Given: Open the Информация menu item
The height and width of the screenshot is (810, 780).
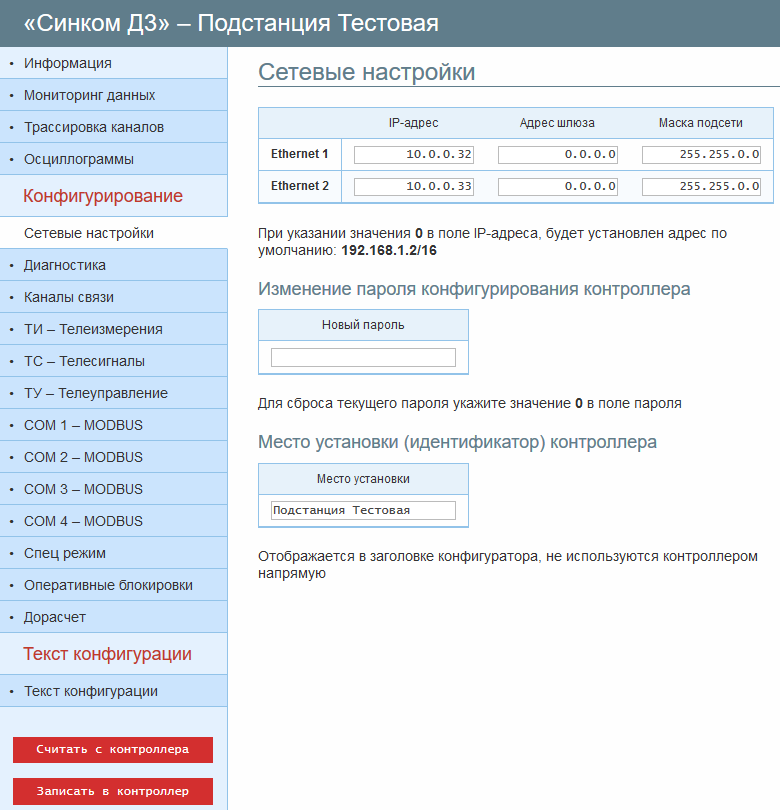Looking at the screenshot, I should tap(68, 63).
